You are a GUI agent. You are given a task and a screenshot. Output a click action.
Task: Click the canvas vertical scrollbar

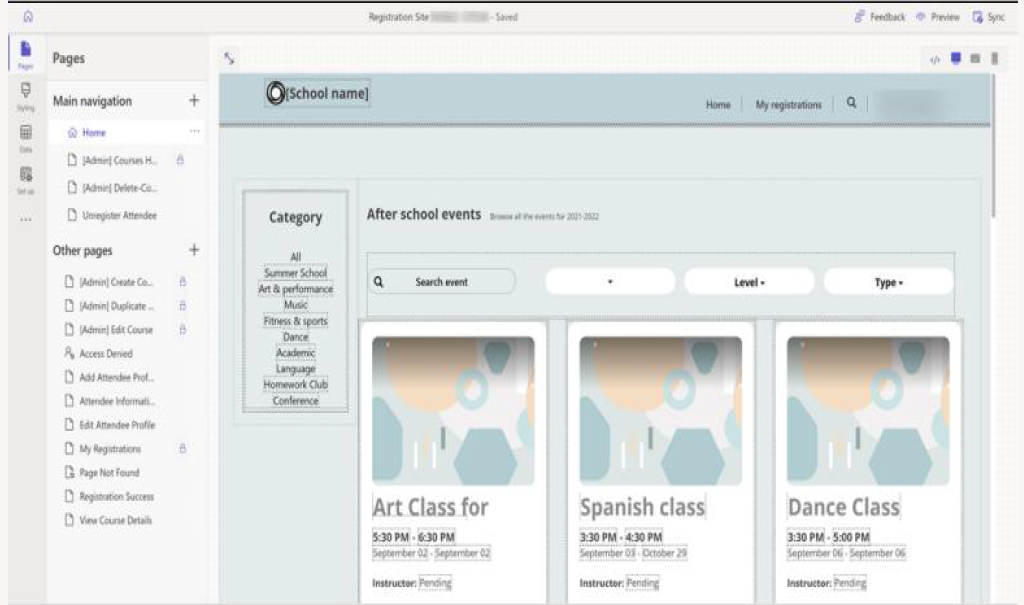click(x=994, y=145)
